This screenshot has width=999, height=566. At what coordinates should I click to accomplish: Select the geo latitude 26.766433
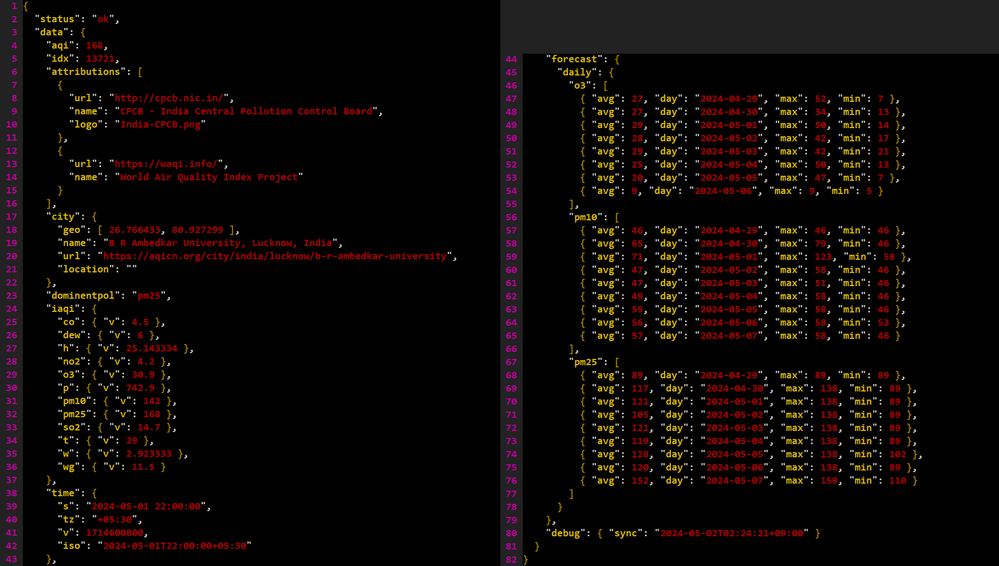click(x=135, y=230)
